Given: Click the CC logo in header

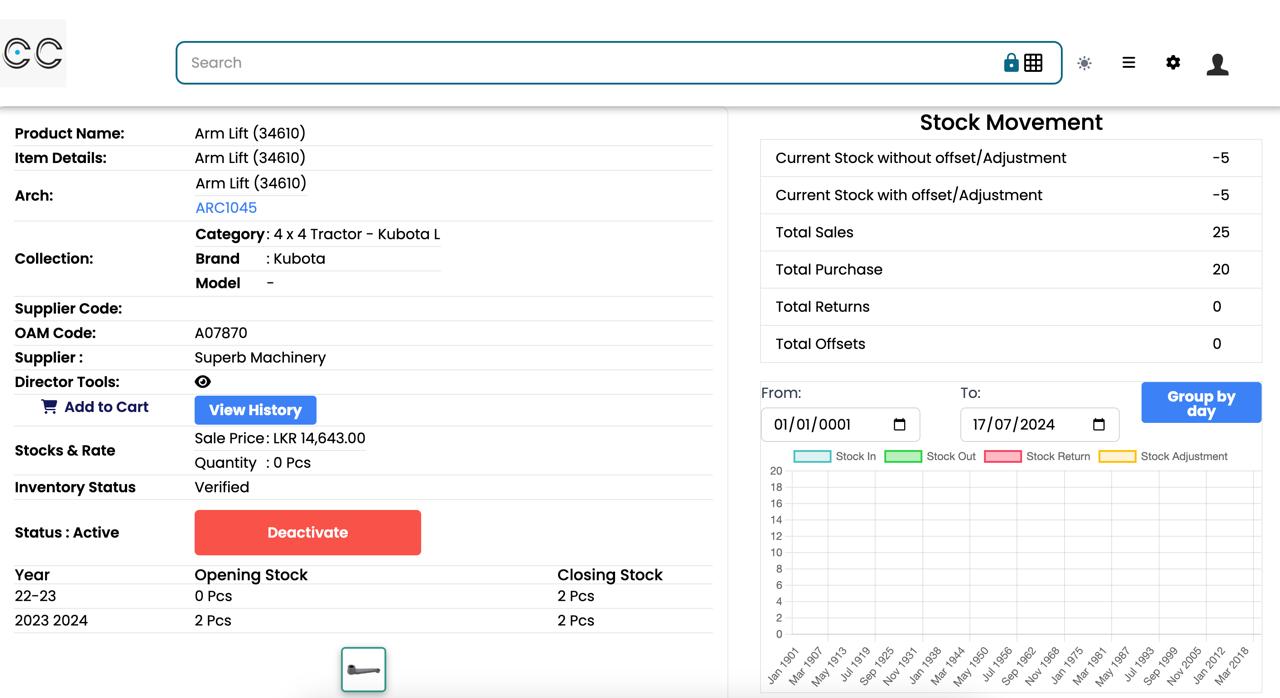Looking at the screenshot, I should pyautogui.click(x=33, y=53).
